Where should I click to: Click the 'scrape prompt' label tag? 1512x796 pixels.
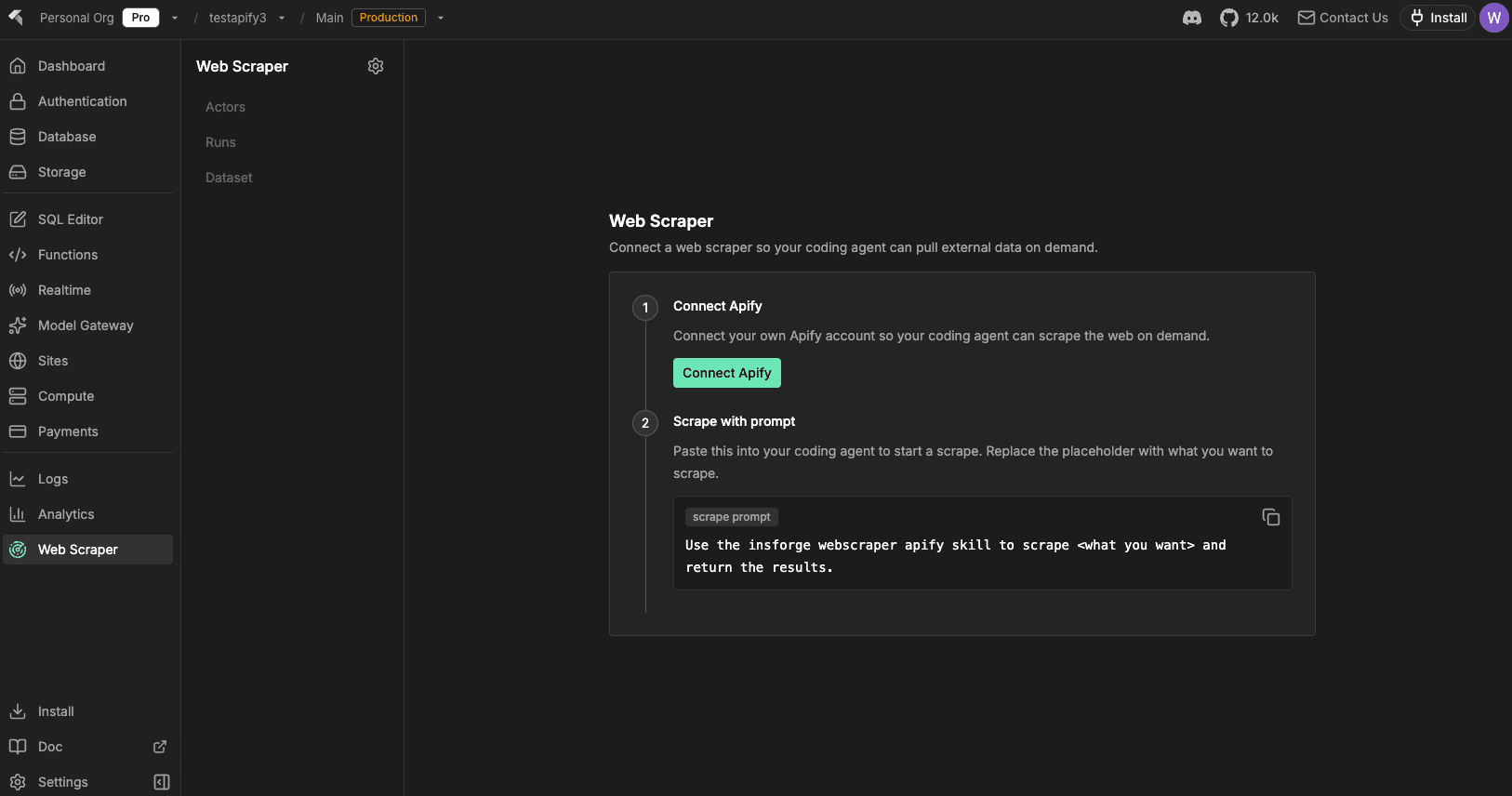pos(732,517)
